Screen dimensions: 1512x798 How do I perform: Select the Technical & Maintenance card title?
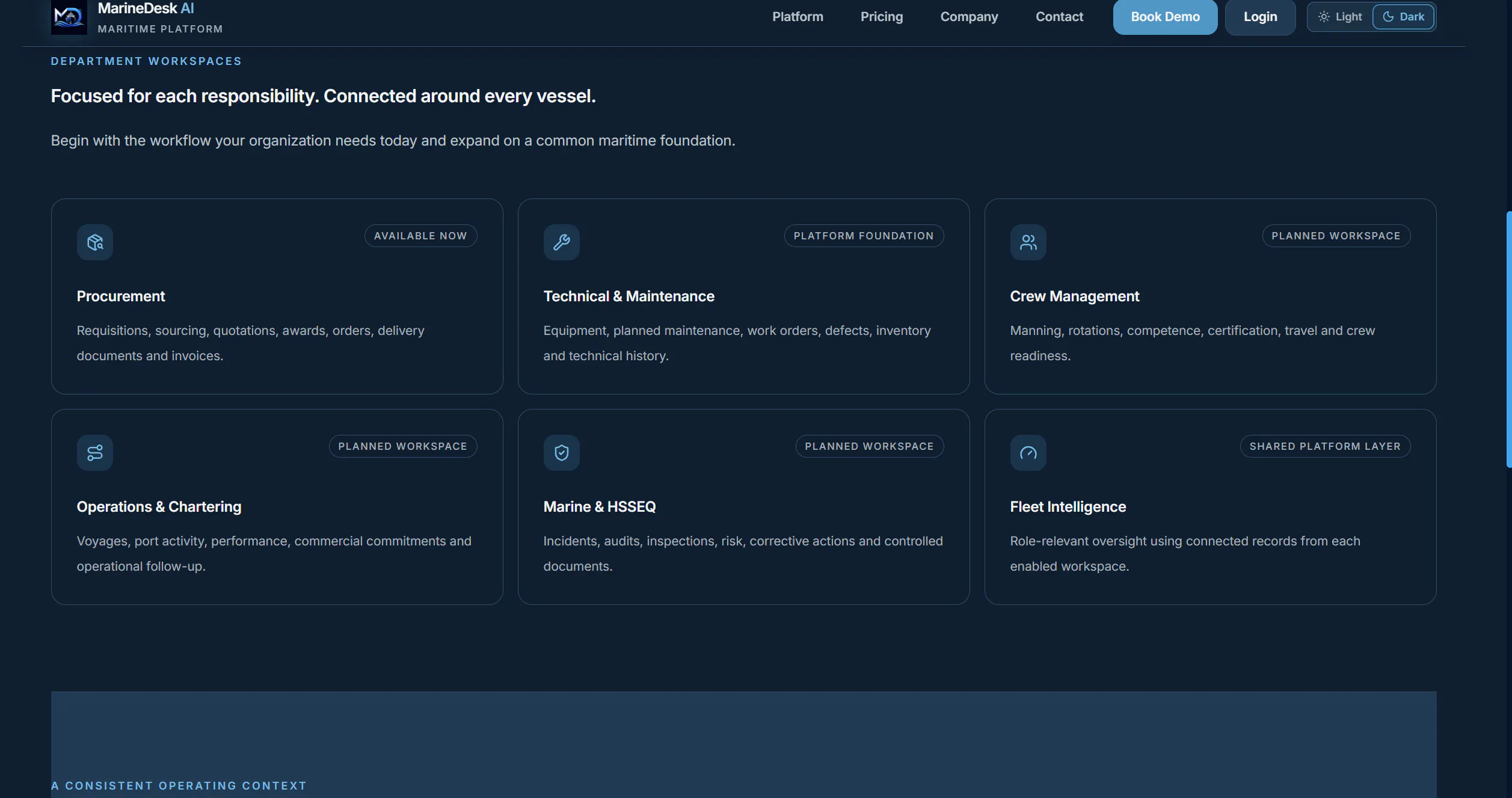click(x=628, y=296)
